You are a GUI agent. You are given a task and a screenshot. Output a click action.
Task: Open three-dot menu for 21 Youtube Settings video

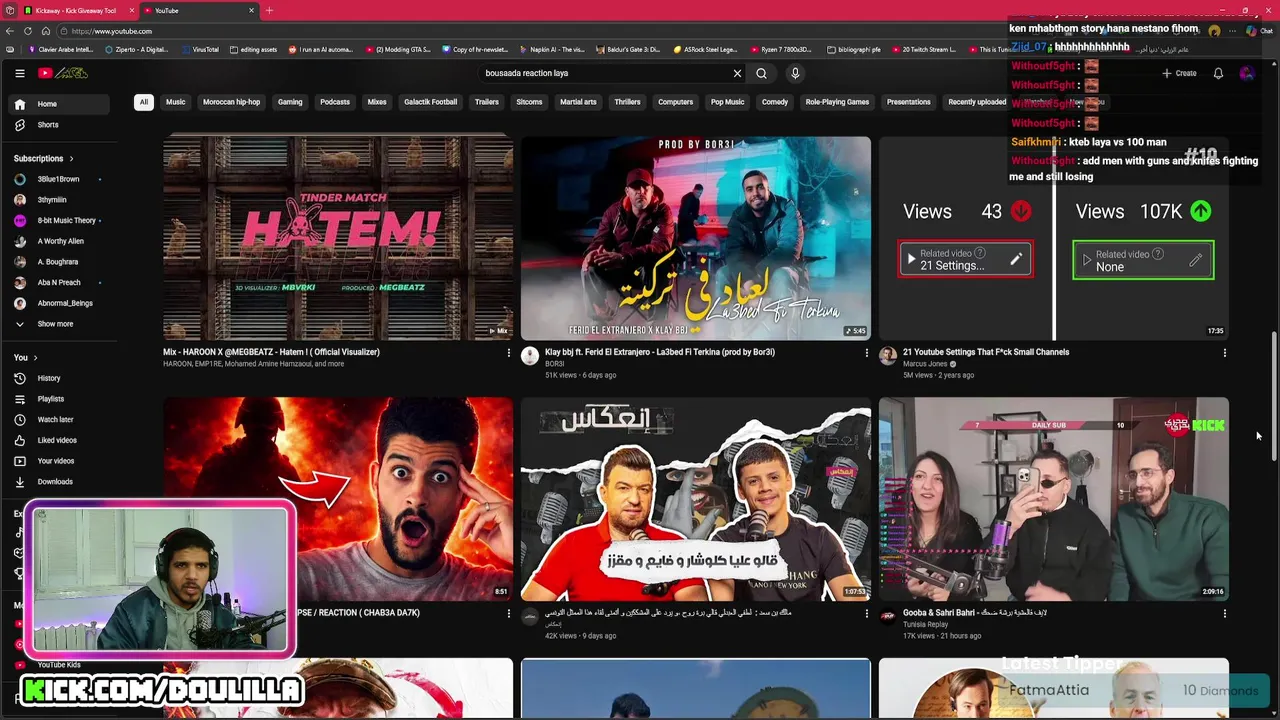point(1224,353)
